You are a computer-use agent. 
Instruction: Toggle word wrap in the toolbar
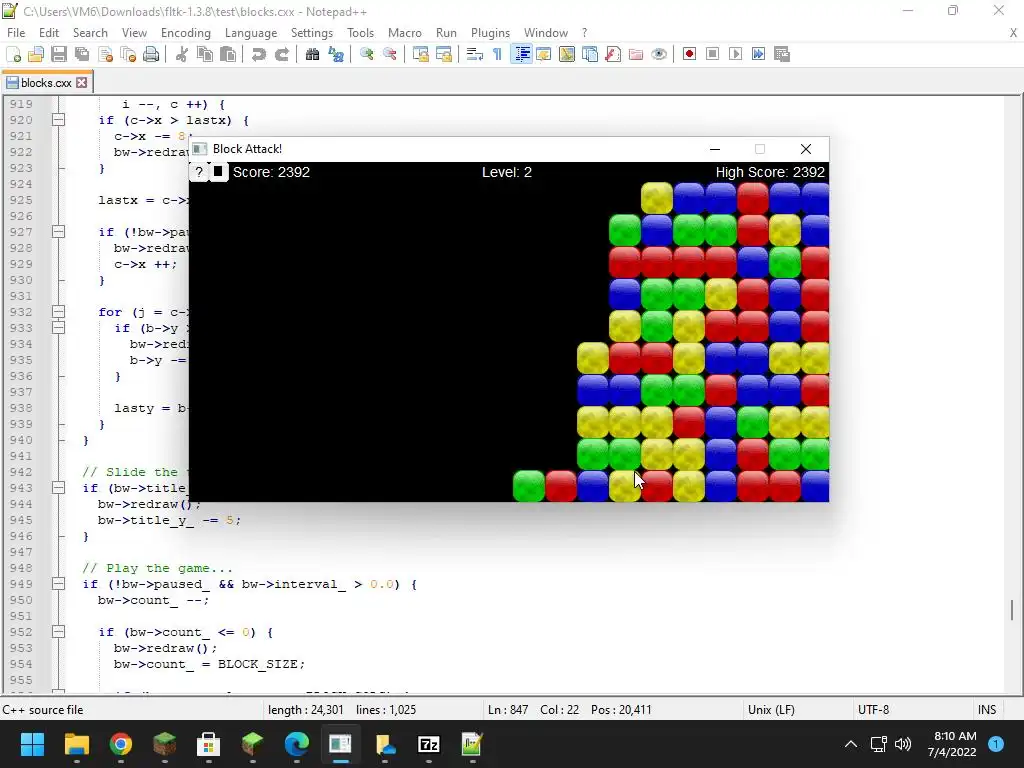(475, 54)
